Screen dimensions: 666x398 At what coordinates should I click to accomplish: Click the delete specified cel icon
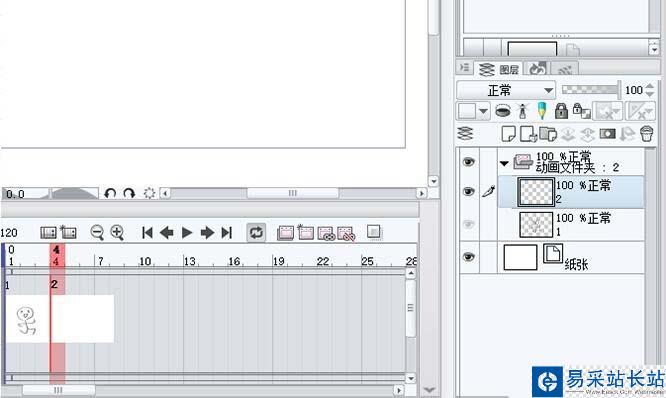[x=346, y=234]
